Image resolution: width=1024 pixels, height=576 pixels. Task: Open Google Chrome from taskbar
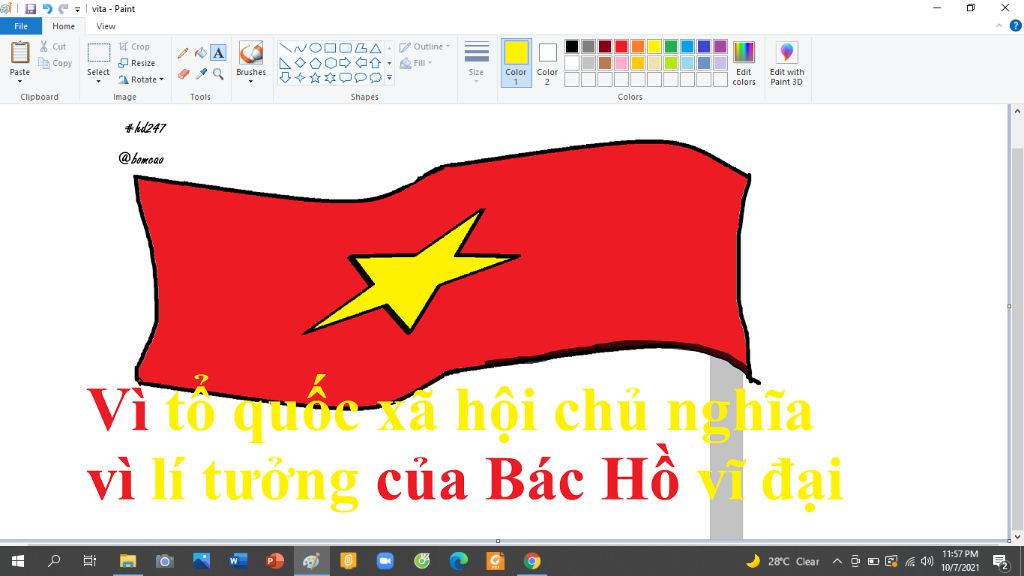tap(532, 561)
